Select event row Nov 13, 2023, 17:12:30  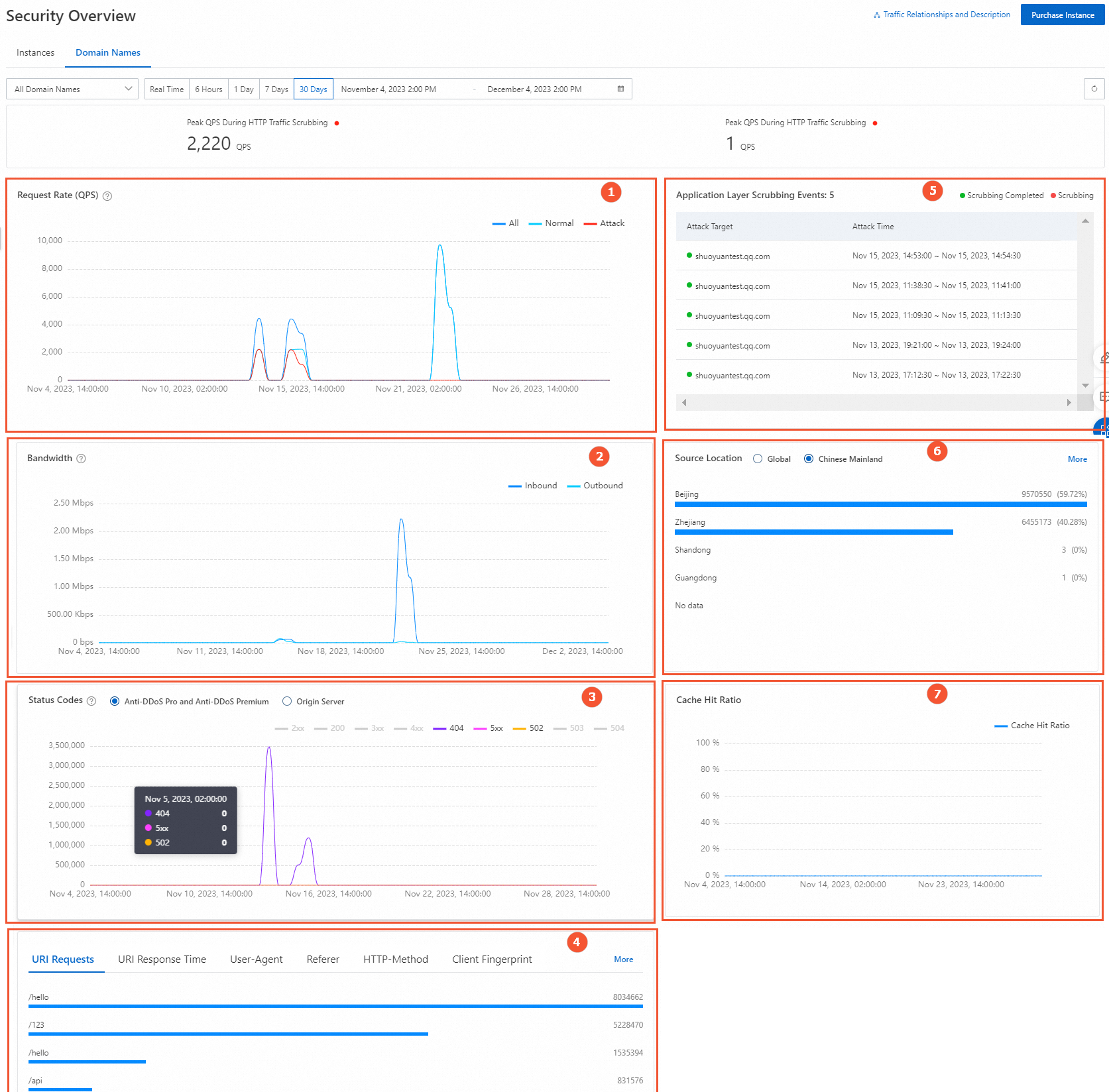(876, 375)
